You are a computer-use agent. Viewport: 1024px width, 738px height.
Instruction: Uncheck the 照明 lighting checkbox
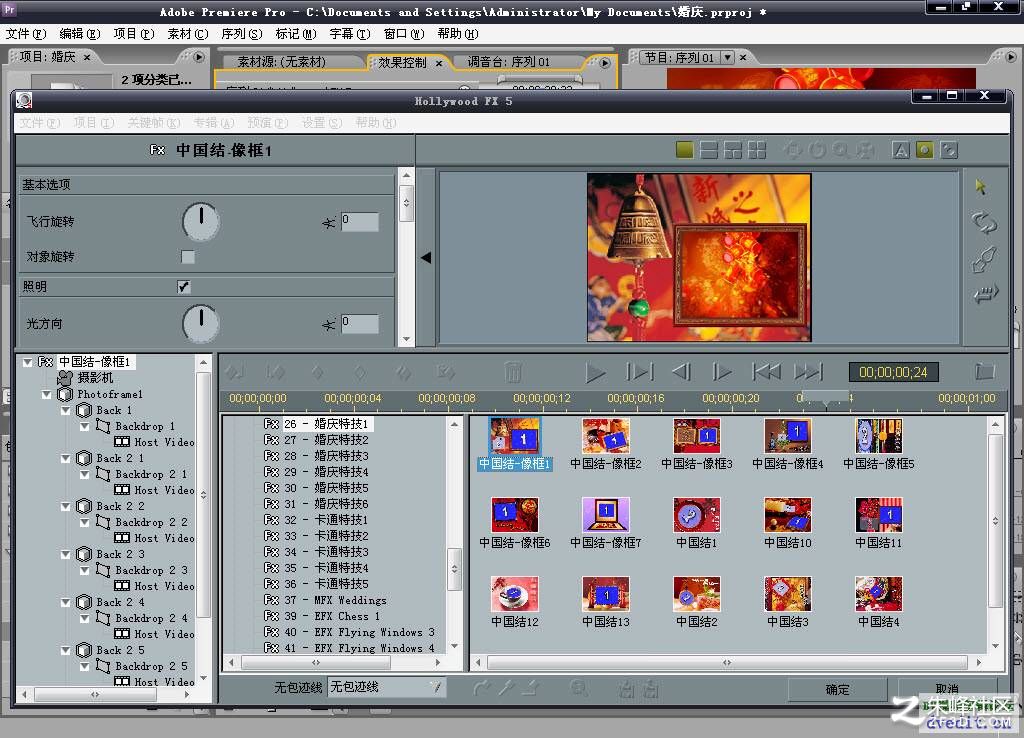click(184, 287)
